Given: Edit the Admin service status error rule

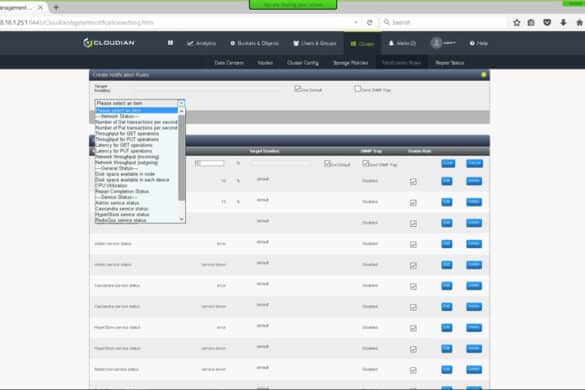Looking at the screenshot, I should click(447, 244).
